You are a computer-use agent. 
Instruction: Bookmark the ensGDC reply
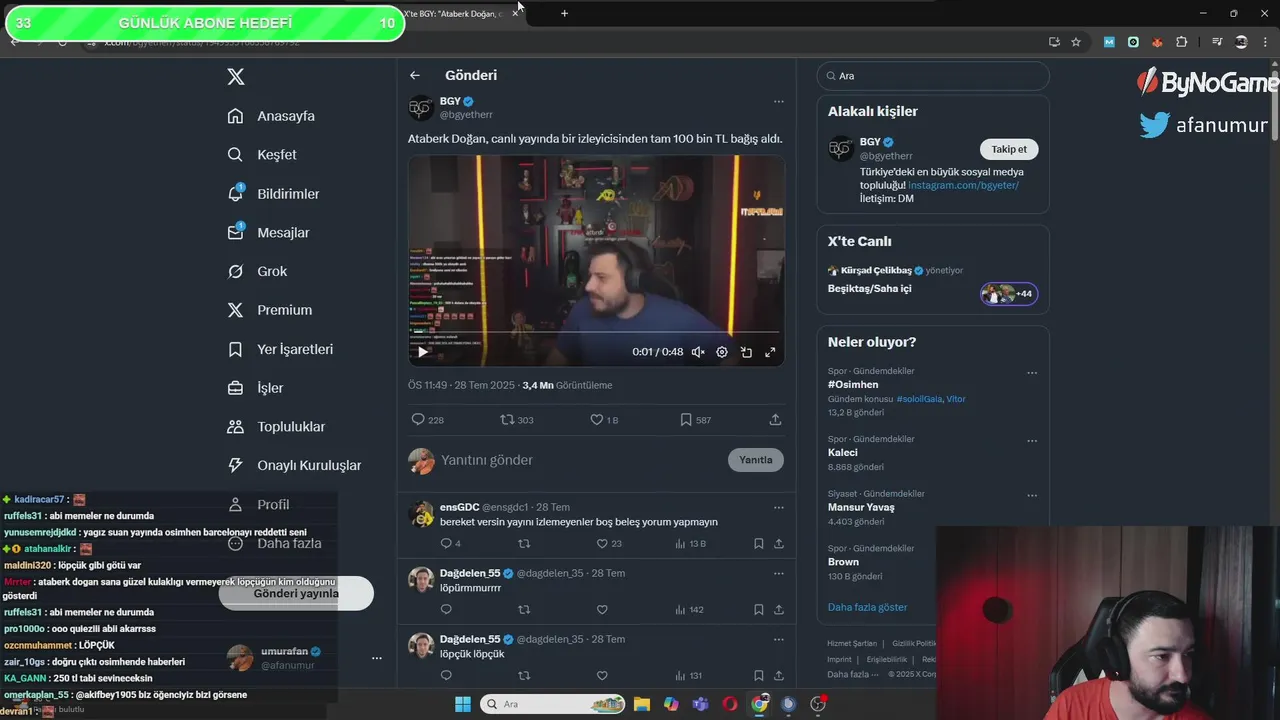[758, 544]
